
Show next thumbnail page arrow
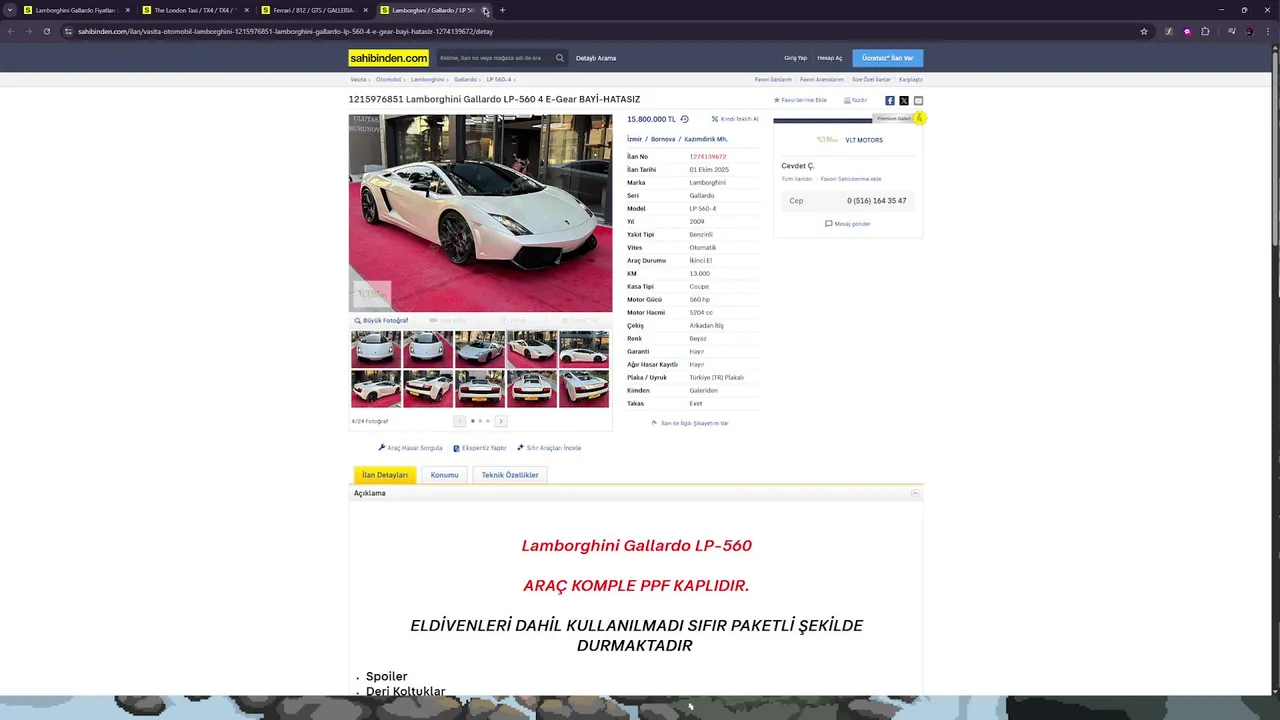coord(501,421)
